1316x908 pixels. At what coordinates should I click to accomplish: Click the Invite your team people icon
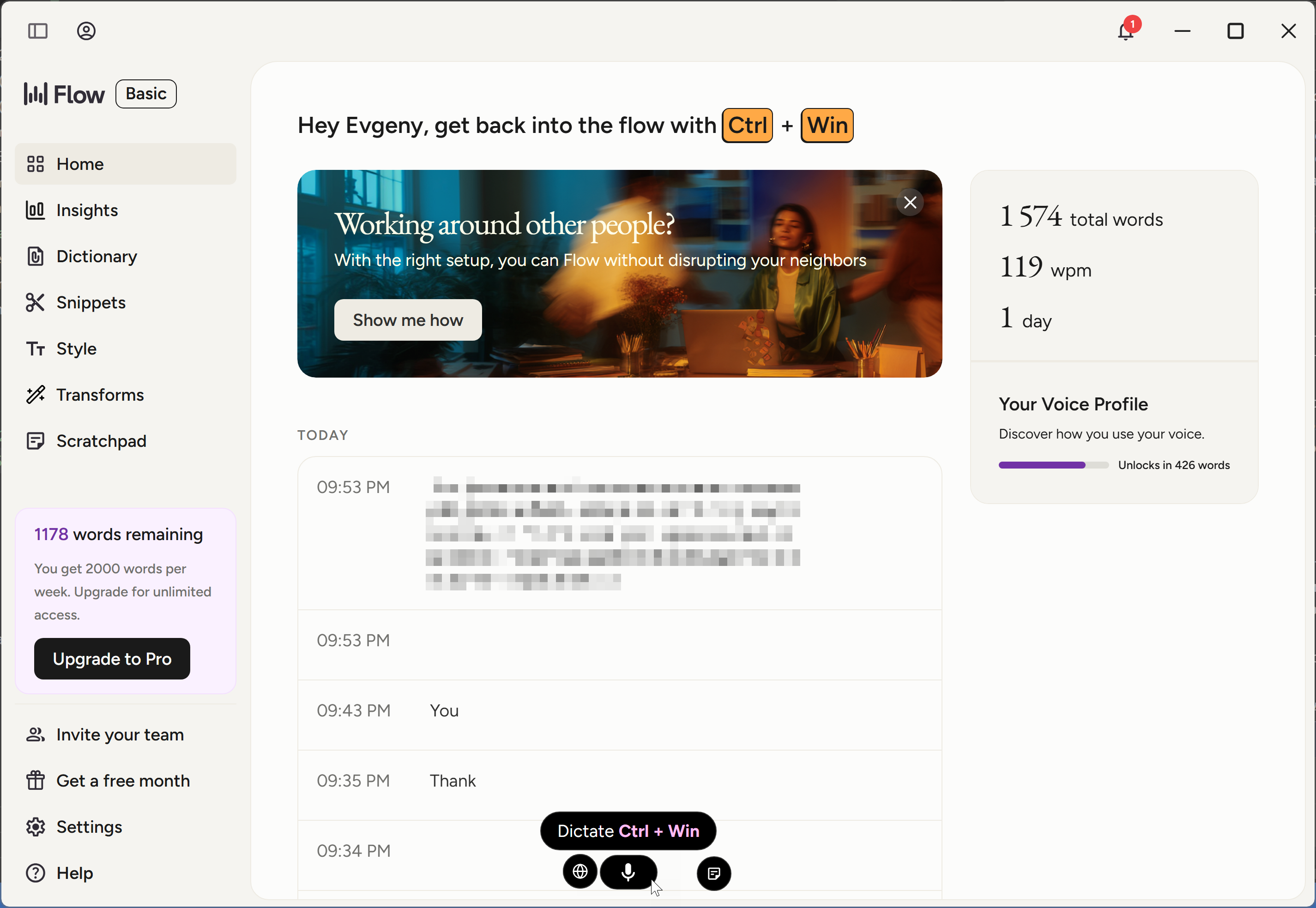coord(35,734)
